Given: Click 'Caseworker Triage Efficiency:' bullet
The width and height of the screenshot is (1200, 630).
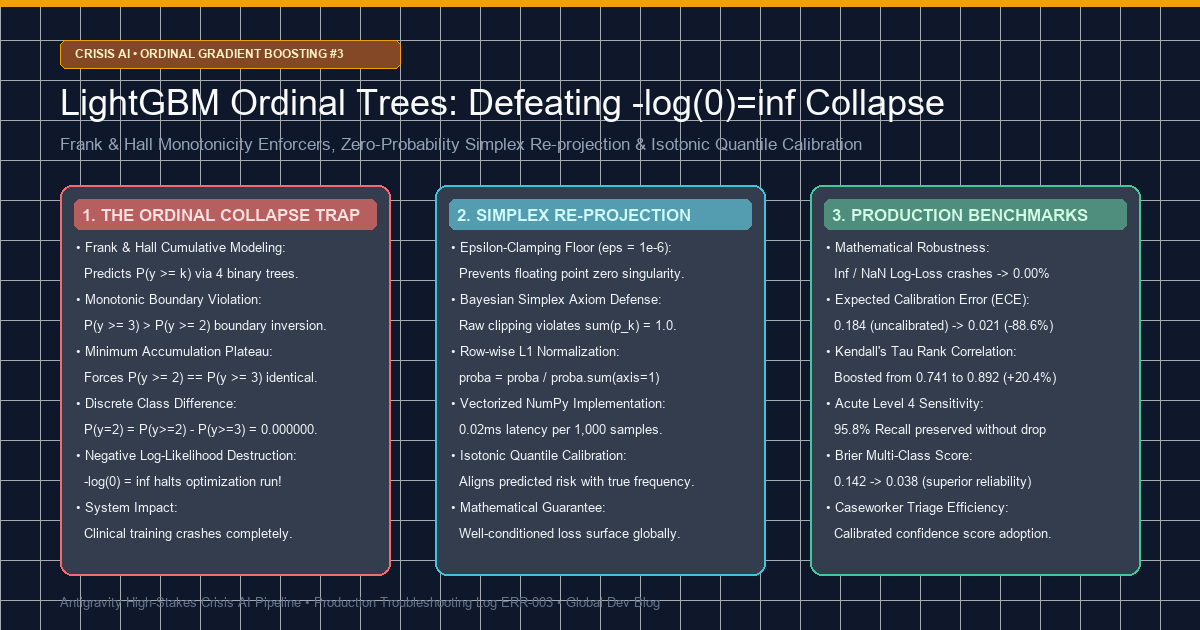Looking at the screenshot, I should (919, 507).
